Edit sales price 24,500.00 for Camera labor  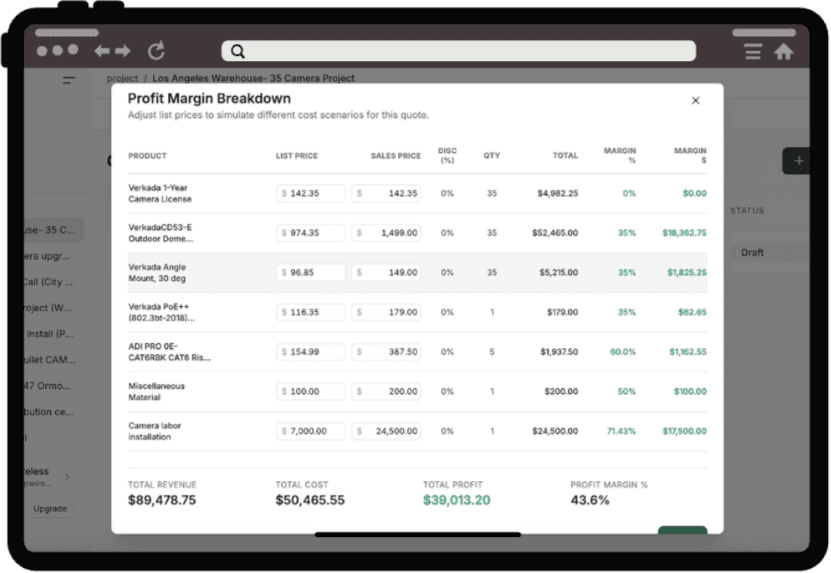386,431
